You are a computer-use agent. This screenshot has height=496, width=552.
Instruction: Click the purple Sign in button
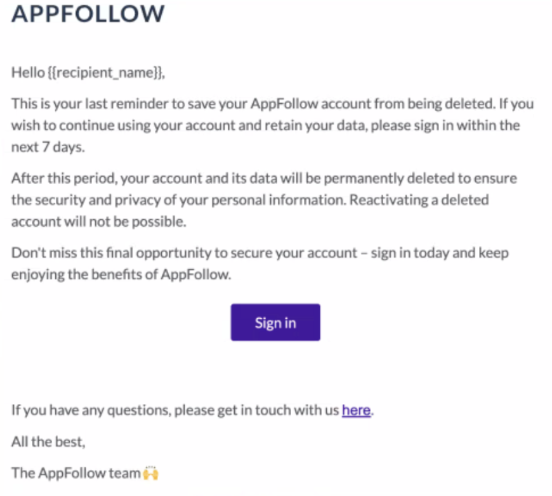(x=275, y=322)
